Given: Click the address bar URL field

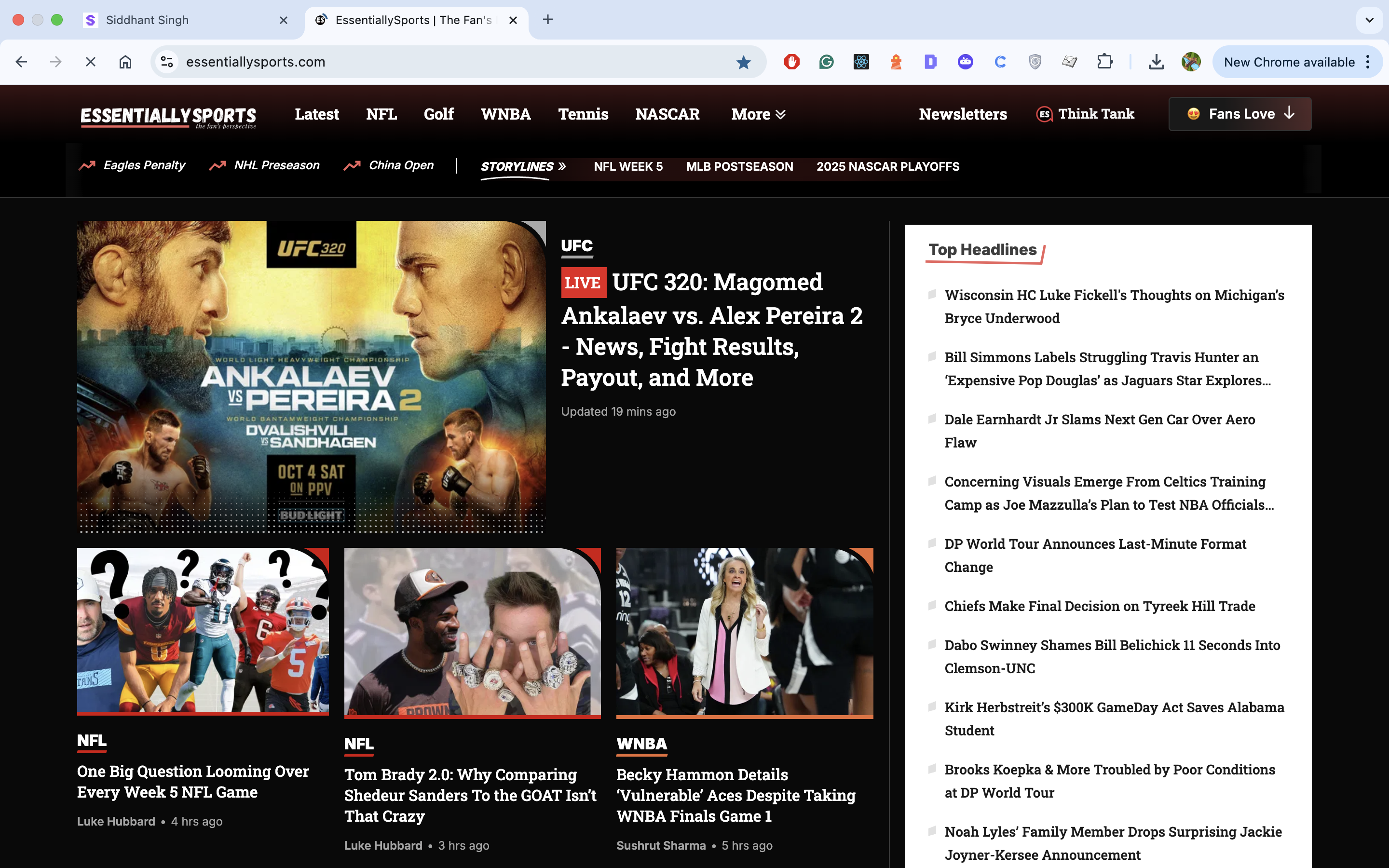Looking at the screenshot, I should pos(448,62).
